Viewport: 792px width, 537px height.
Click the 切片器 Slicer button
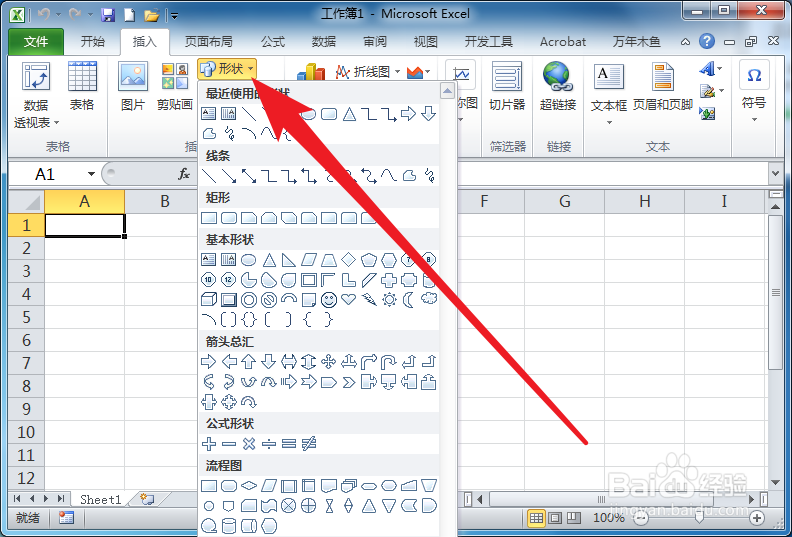[x=507, y=86]
